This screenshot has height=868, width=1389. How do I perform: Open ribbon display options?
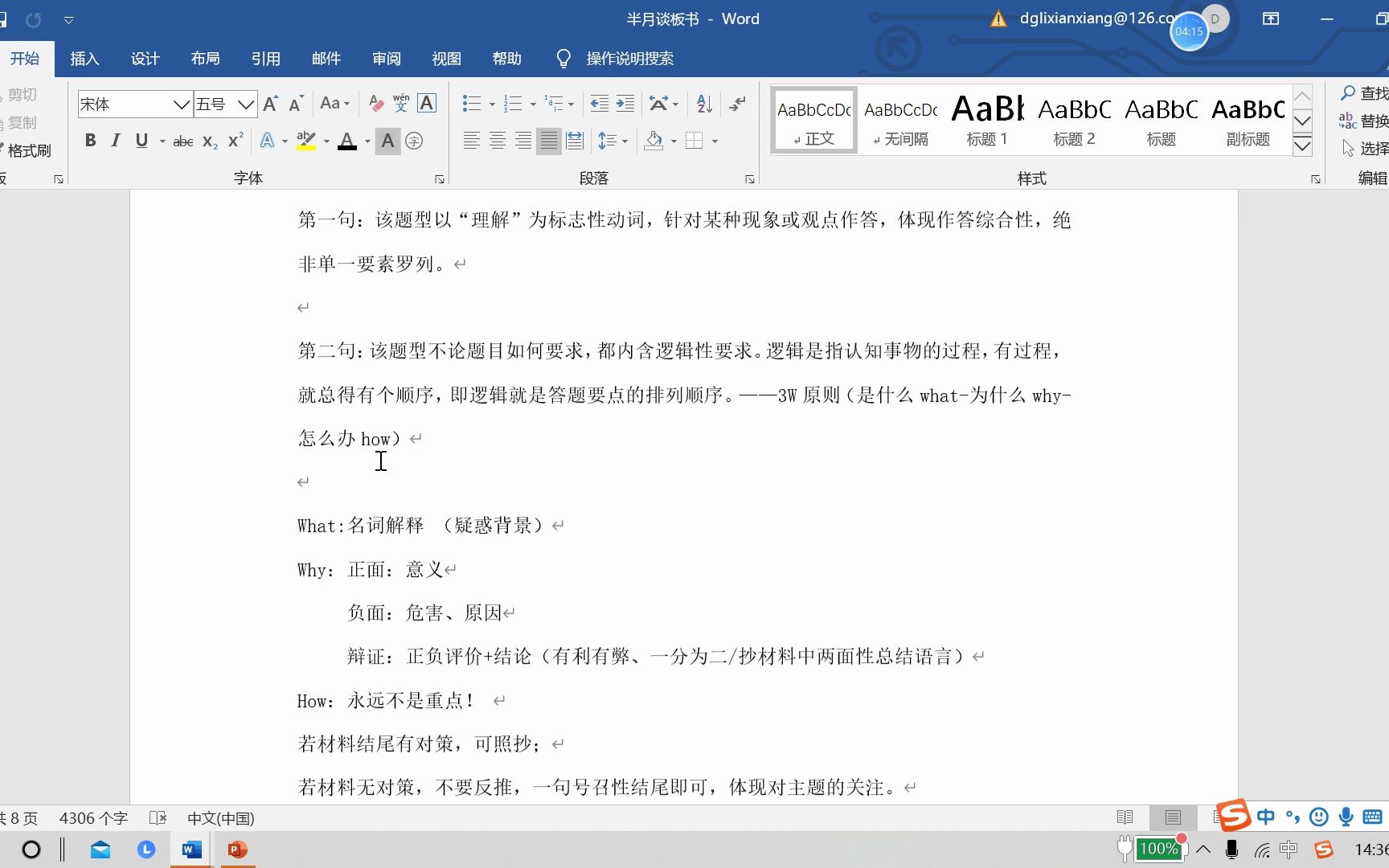[x=1271, y=18]
